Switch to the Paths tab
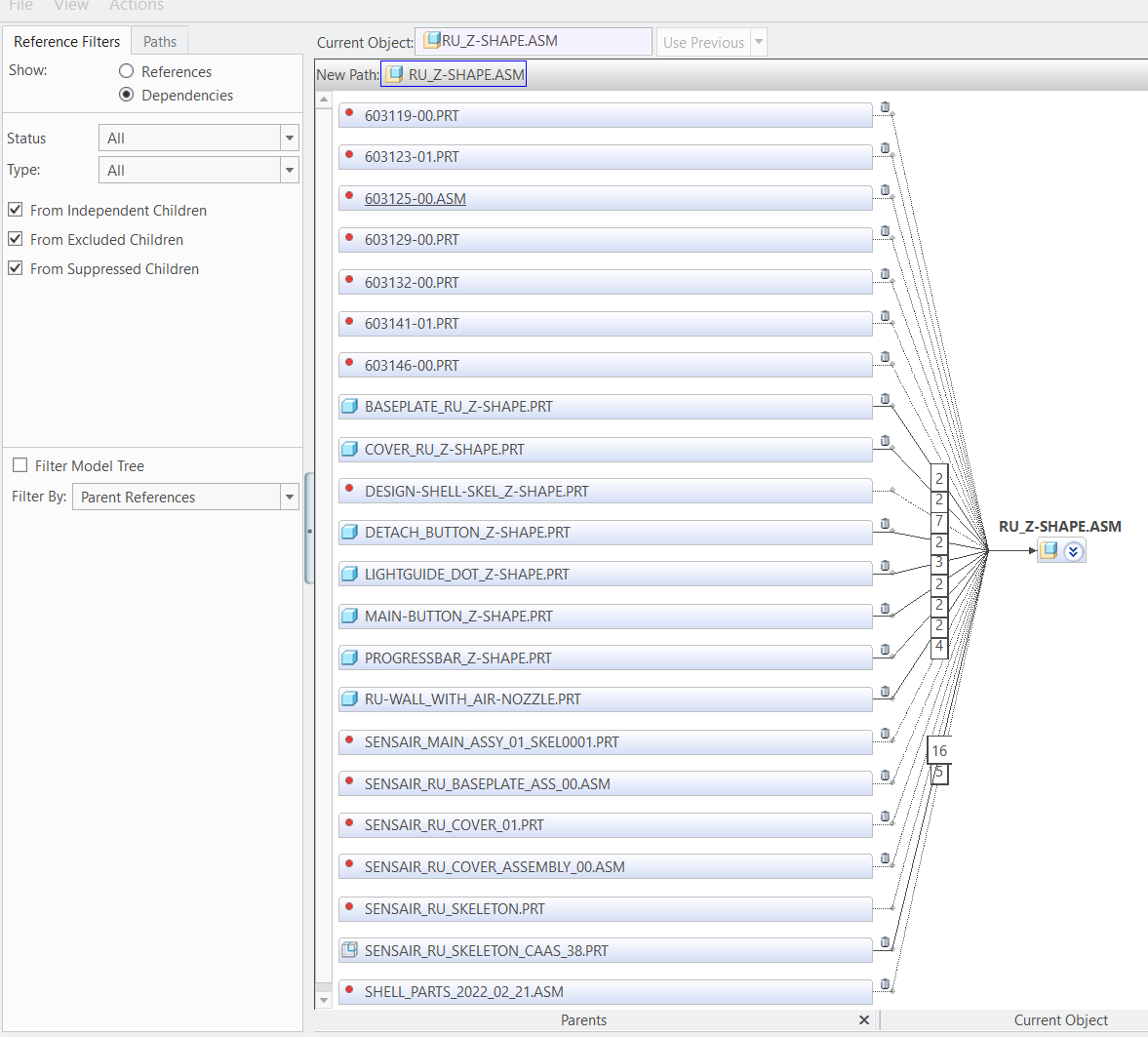 [158, 41]
